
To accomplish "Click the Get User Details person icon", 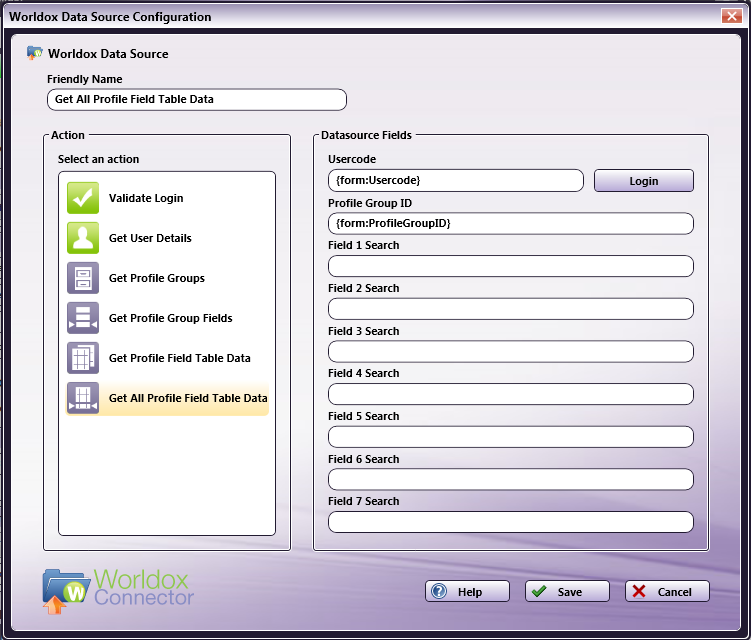I will coord(83,238).
